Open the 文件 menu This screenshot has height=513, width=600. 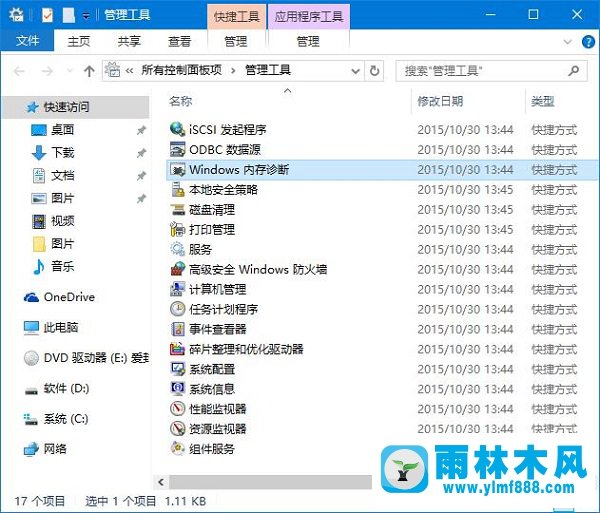[x=27, y=41]
